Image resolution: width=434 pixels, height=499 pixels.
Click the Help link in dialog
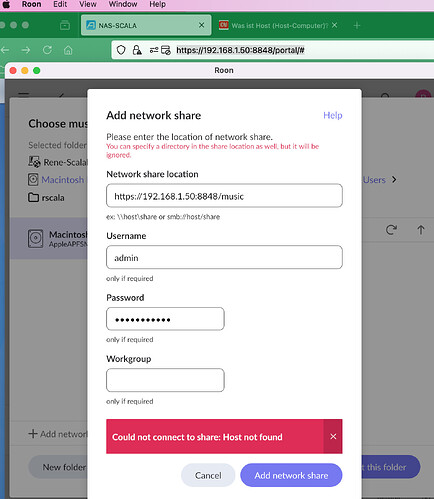pyautogui.click(x=333, y=115)
